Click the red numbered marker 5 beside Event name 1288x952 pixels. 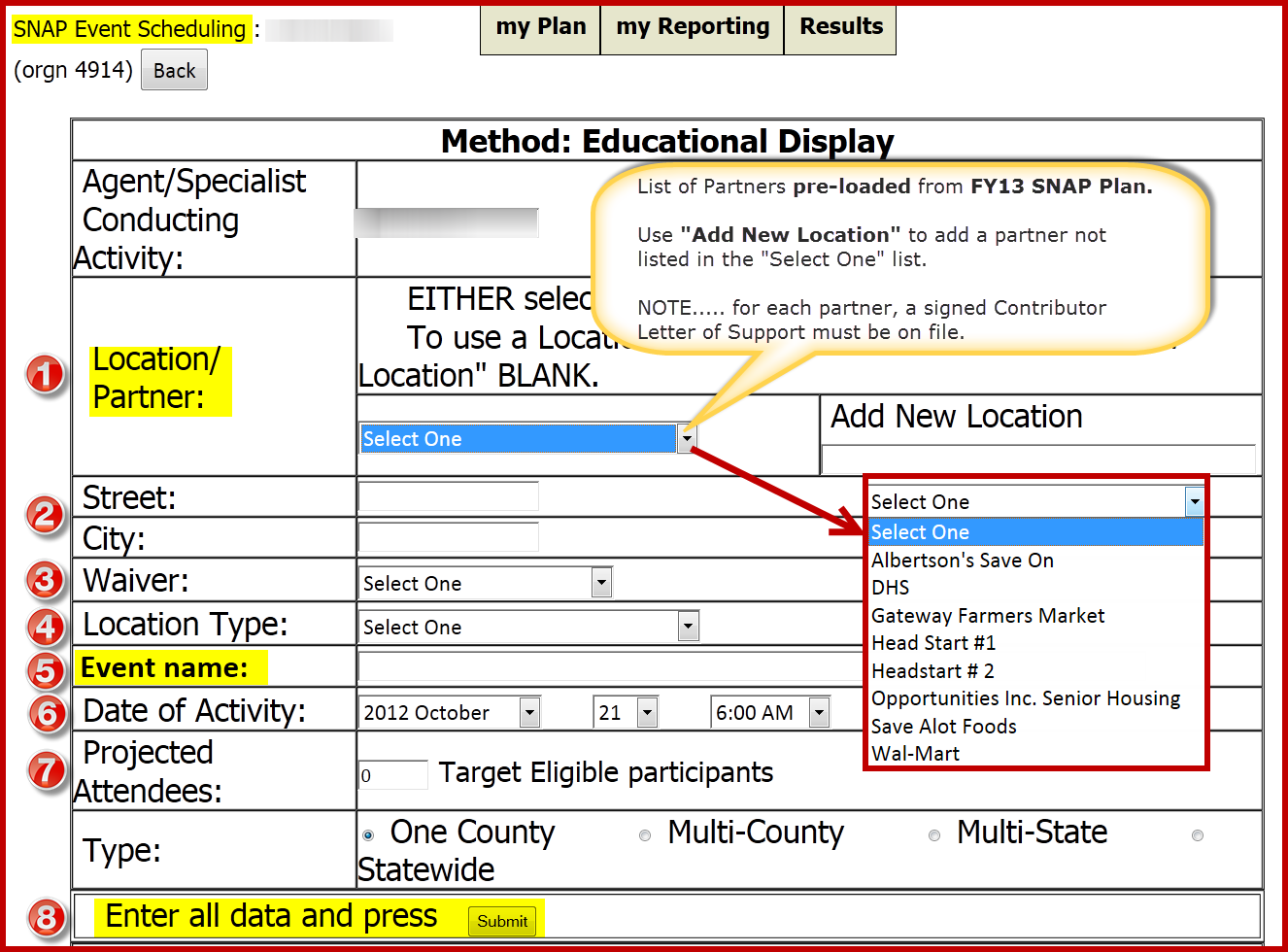click(x=45, y=668)
